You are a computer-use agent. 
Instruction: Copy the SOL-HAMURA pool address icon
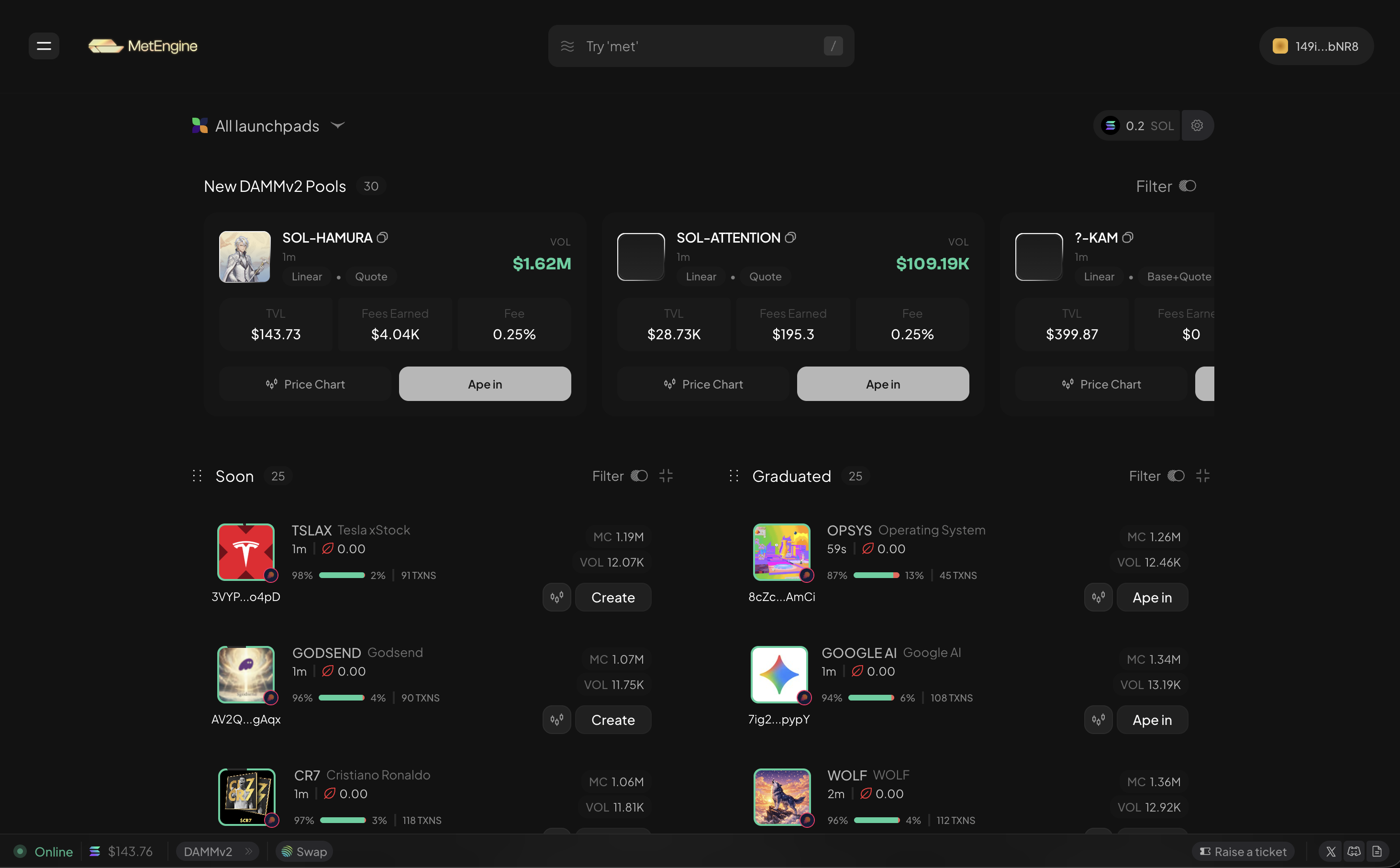point(382,237)
